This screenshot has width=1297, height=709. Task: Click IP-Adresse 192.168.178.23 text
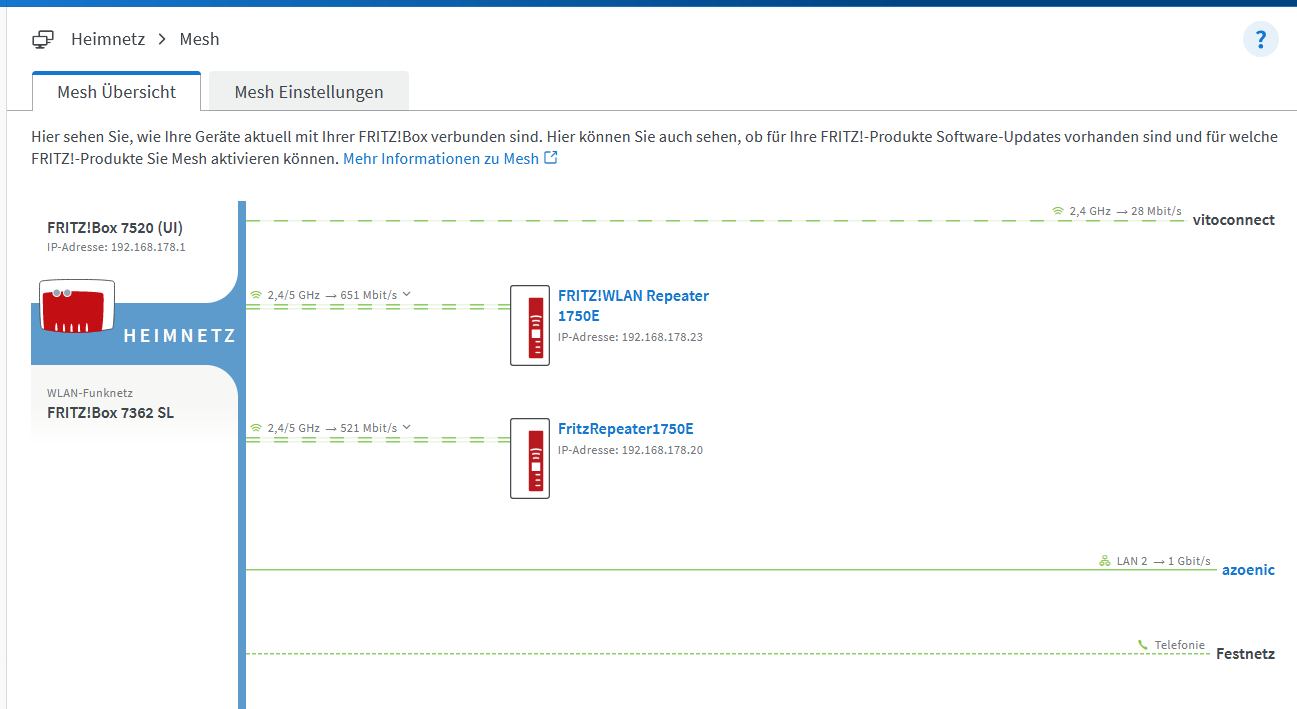pos(630,337)
